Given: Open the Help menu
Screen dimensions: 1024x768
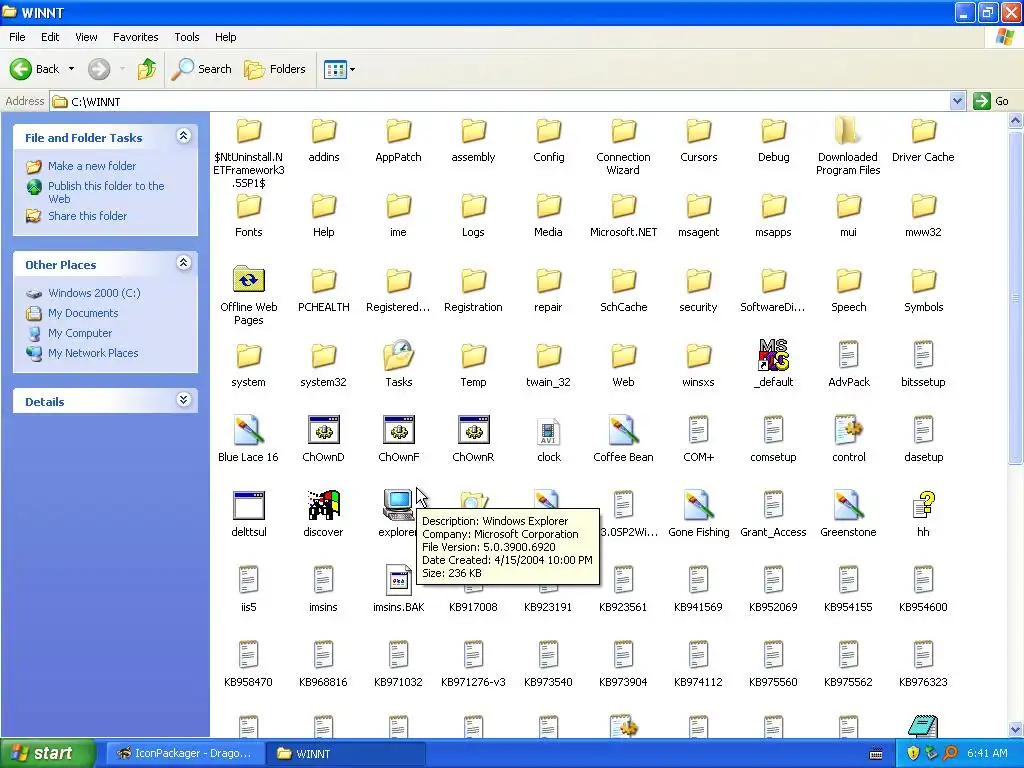Looking at the screenshot, I should pos(226,37).
